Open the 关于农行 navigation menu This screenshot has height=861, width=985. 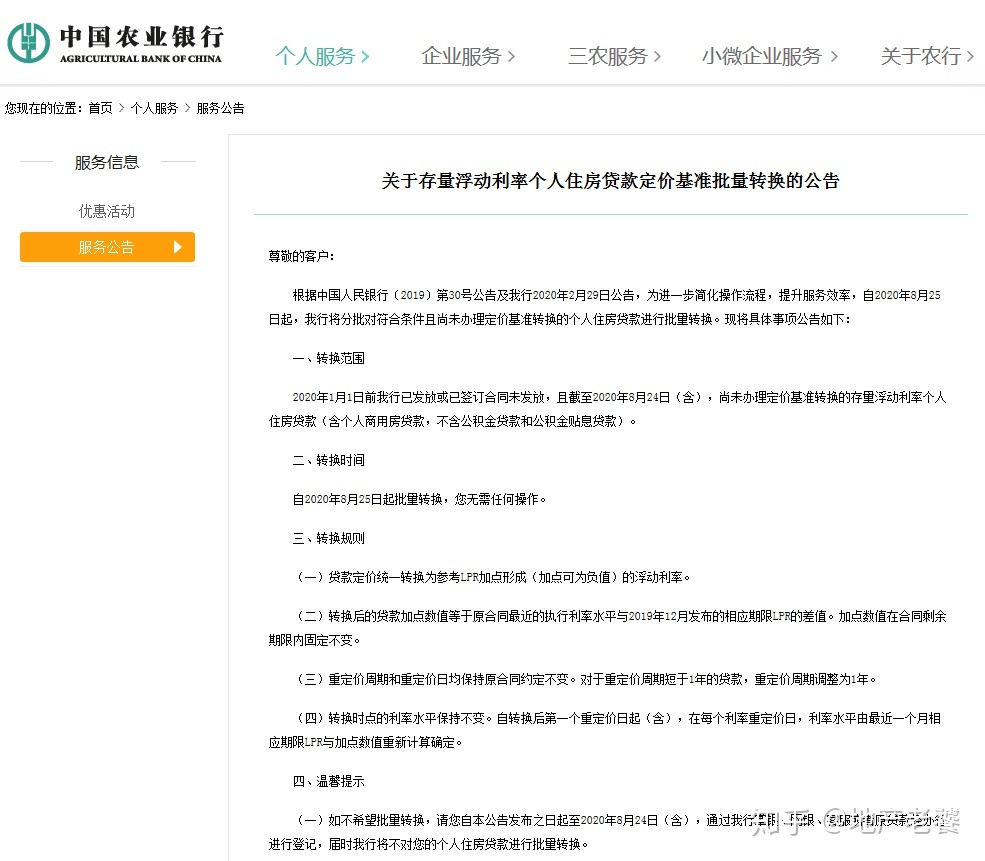point(927,57)
